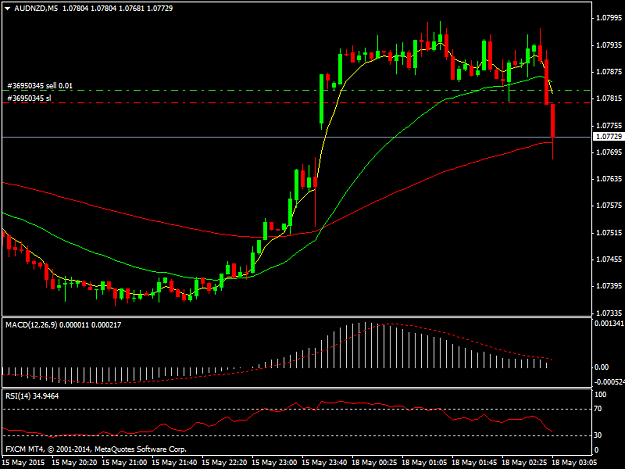Click the AUDNZD,M5 chart title text
Image resolution: width=625 pixels, height=469 pixels.
point(36,8)
